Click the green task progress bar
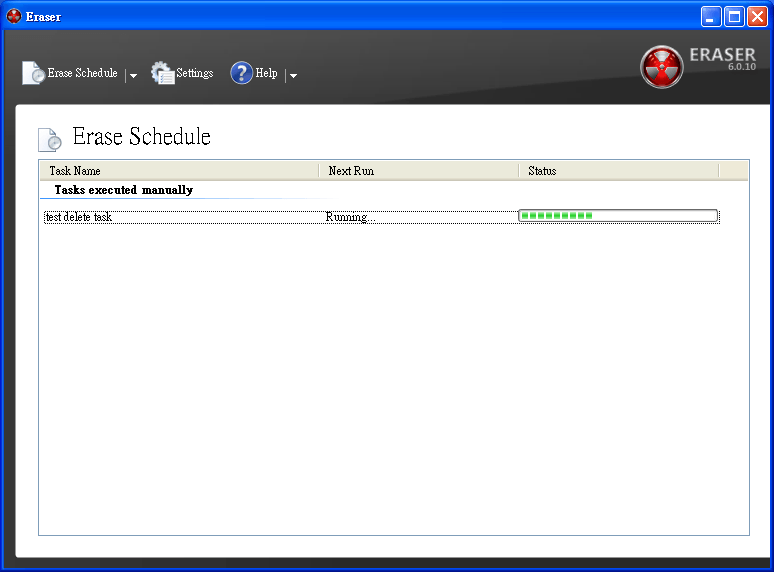 pos(618,216)
